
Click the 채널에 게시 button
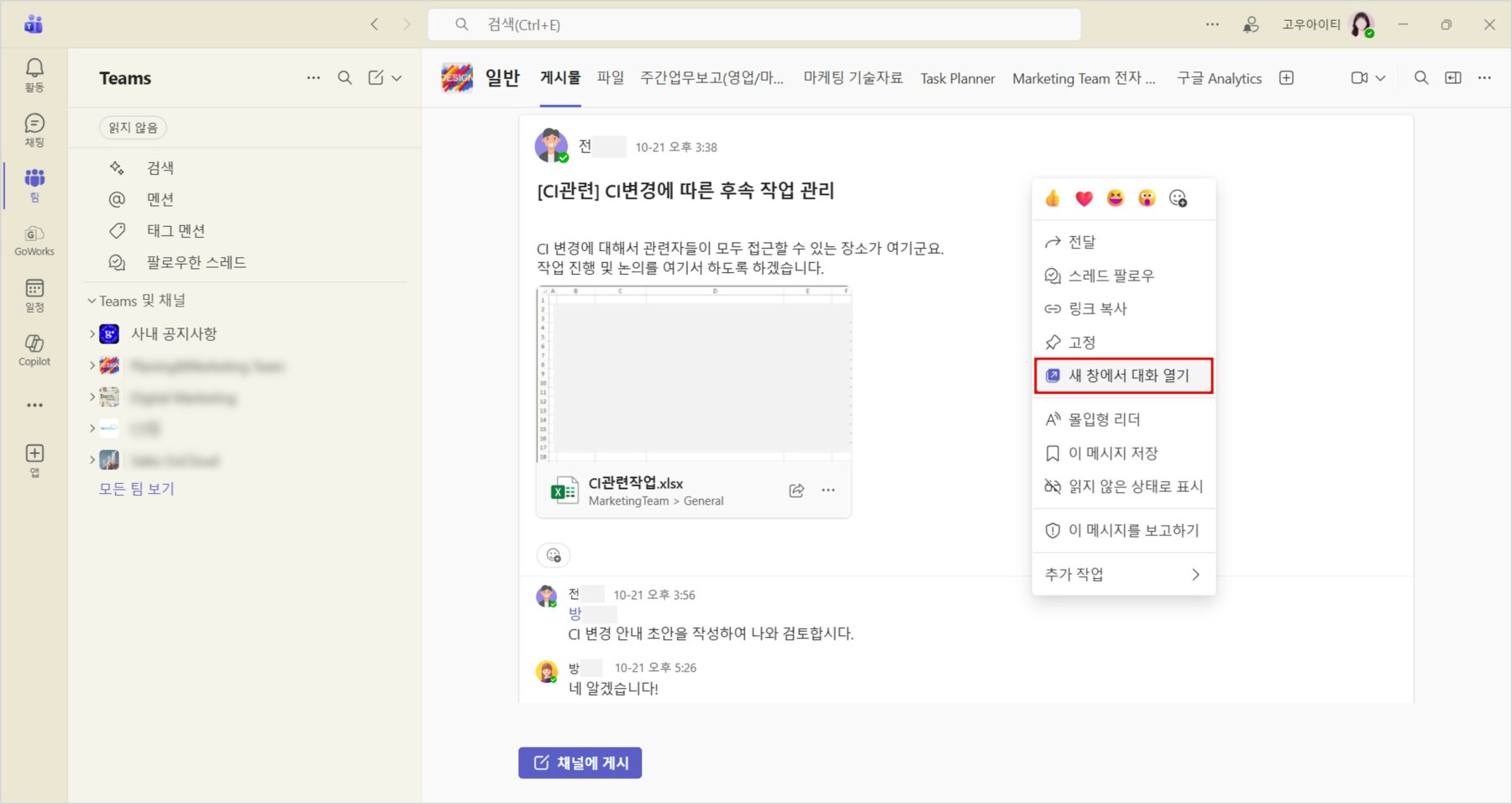pos(580,763)
